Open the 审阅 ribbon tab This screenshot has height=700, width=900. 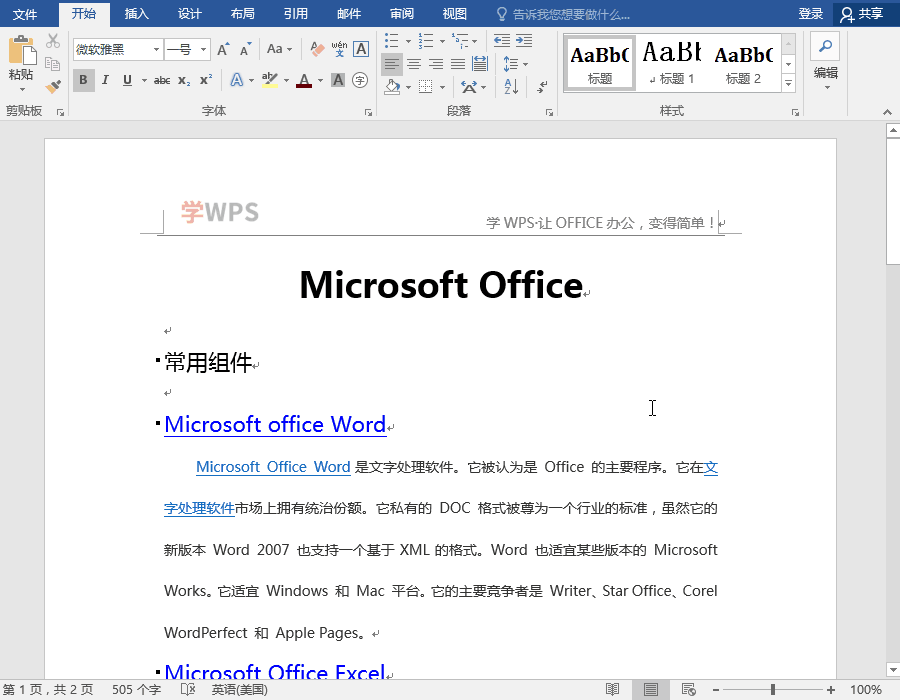tap(401, 15)
